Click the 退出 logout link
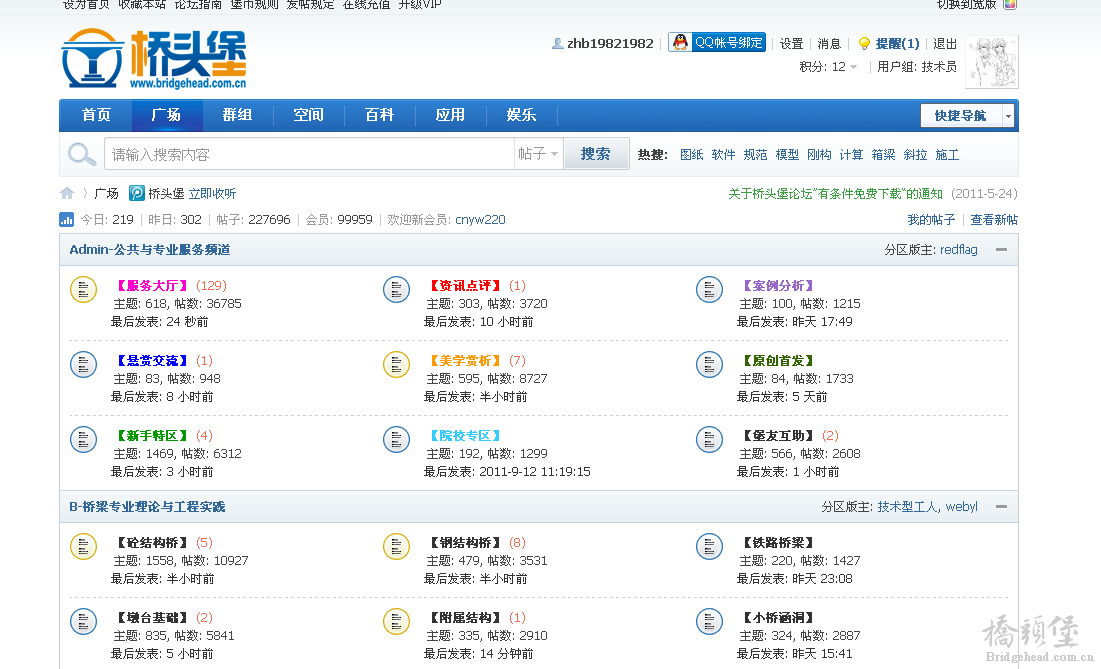Image resolution: width=1101 pixels, height=669 pixels. pyautogui.click(x=945, y=44)
